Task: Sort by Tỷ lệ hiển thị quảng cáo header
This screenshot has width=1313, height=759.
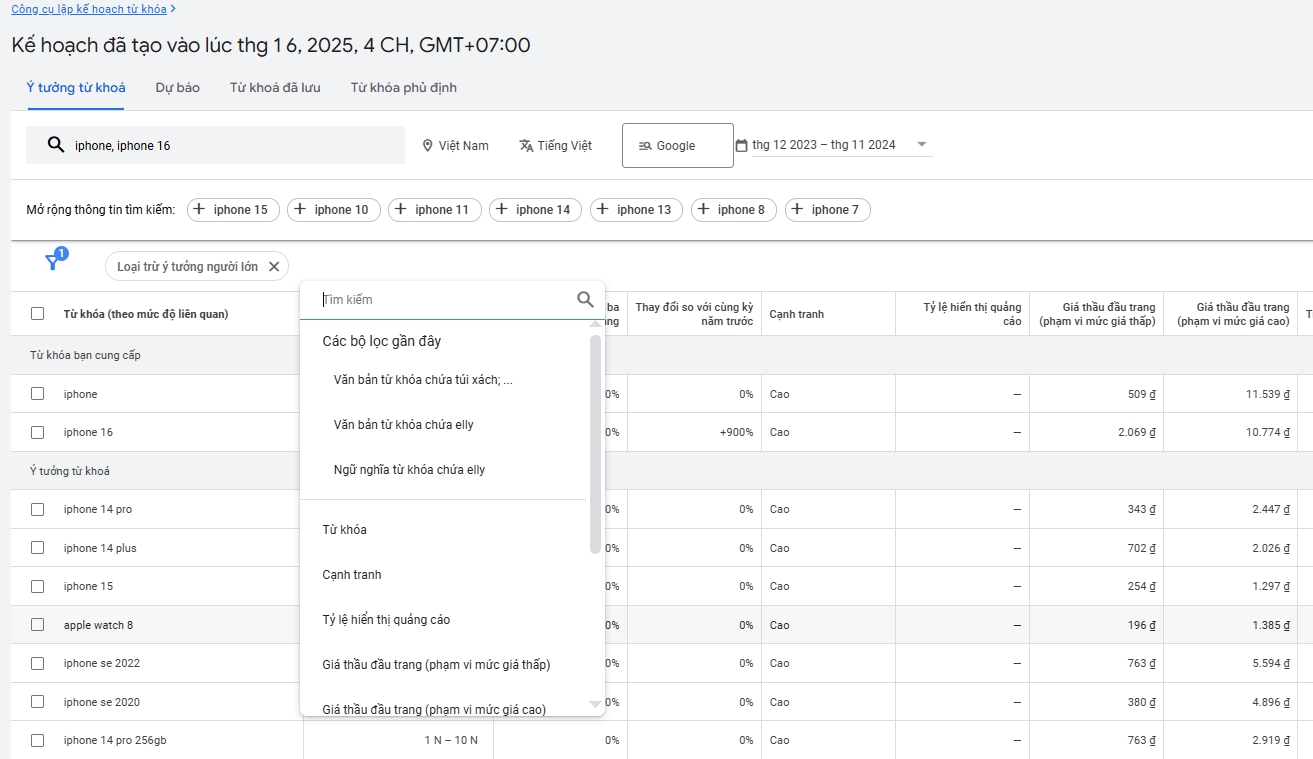Action: click(972, 314)
